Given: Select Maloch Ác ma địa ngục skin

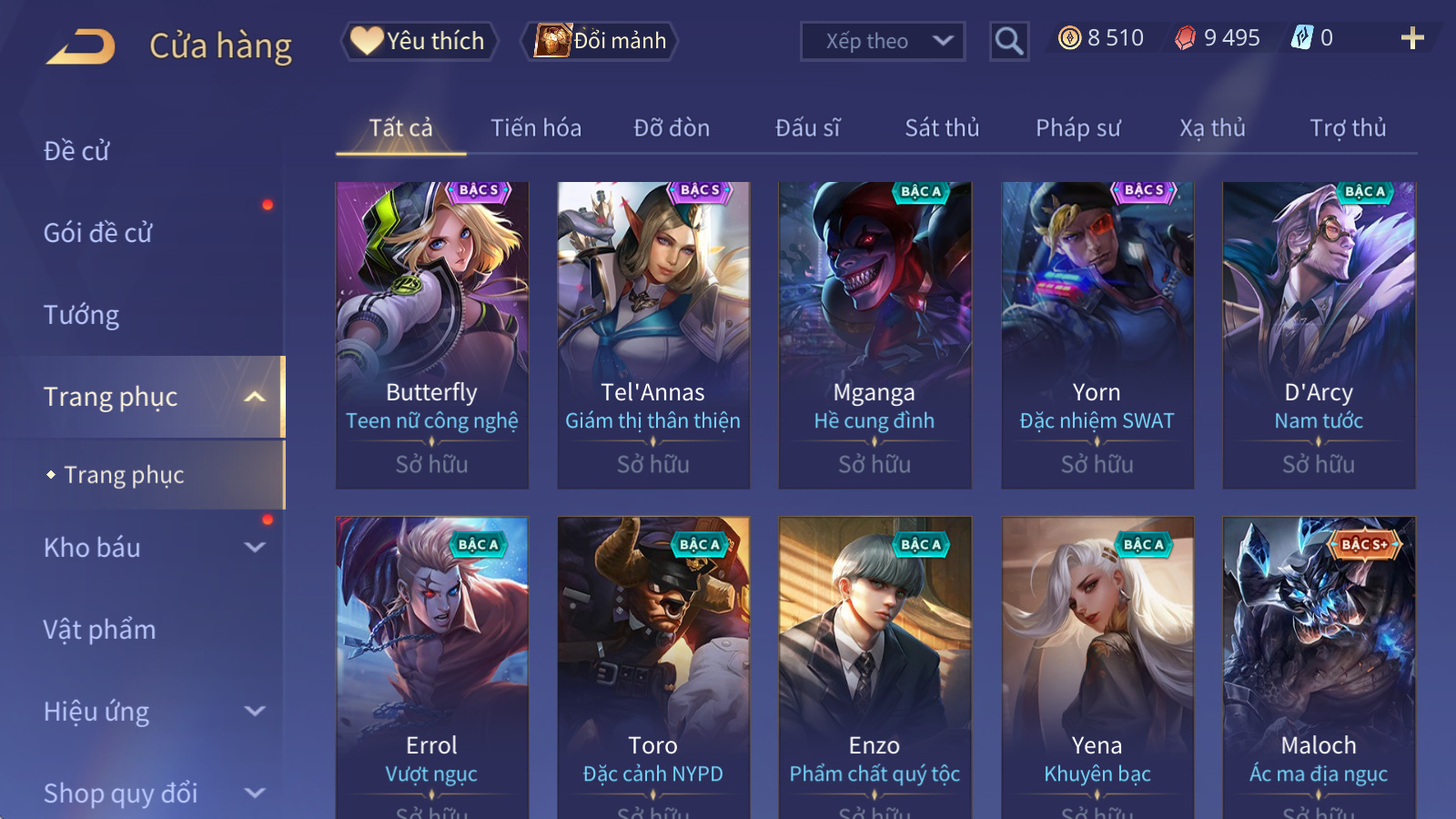Looking at the screenshot, I should pos(1319,667).
